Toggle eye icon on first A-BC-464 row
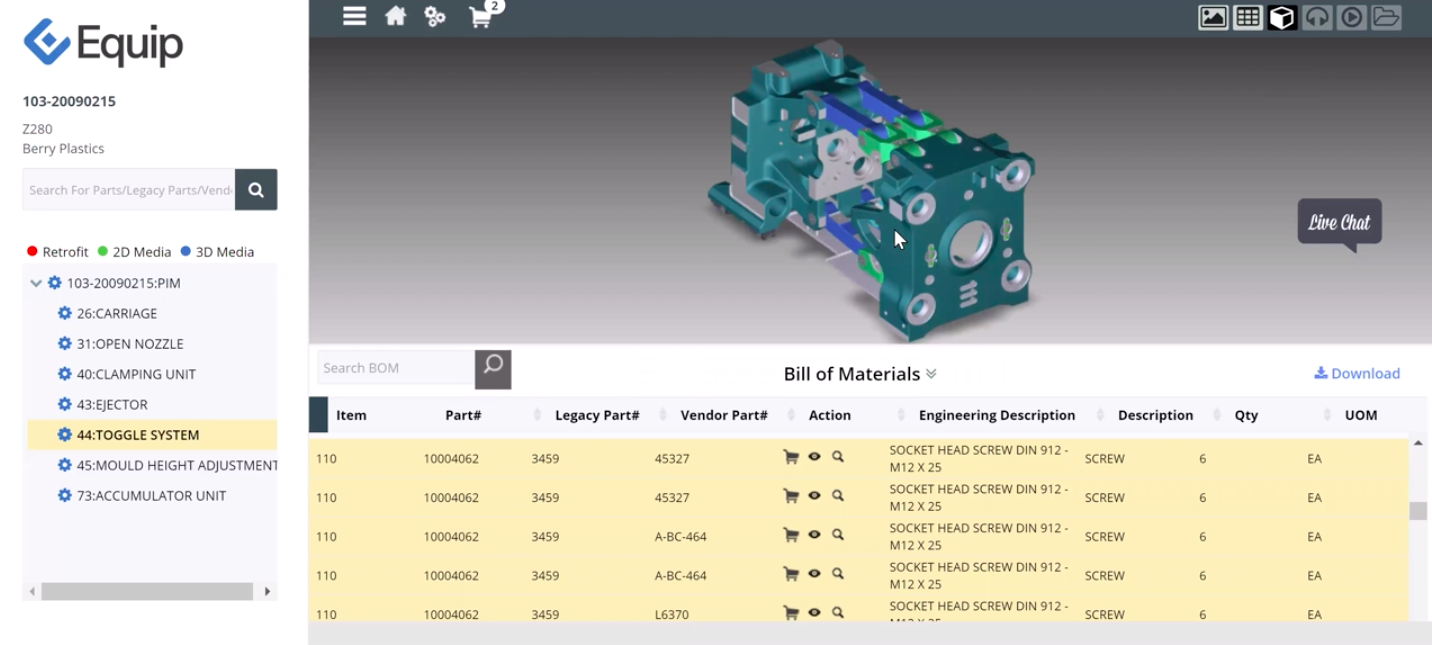The image size is (1432, 645). [814, 535]
